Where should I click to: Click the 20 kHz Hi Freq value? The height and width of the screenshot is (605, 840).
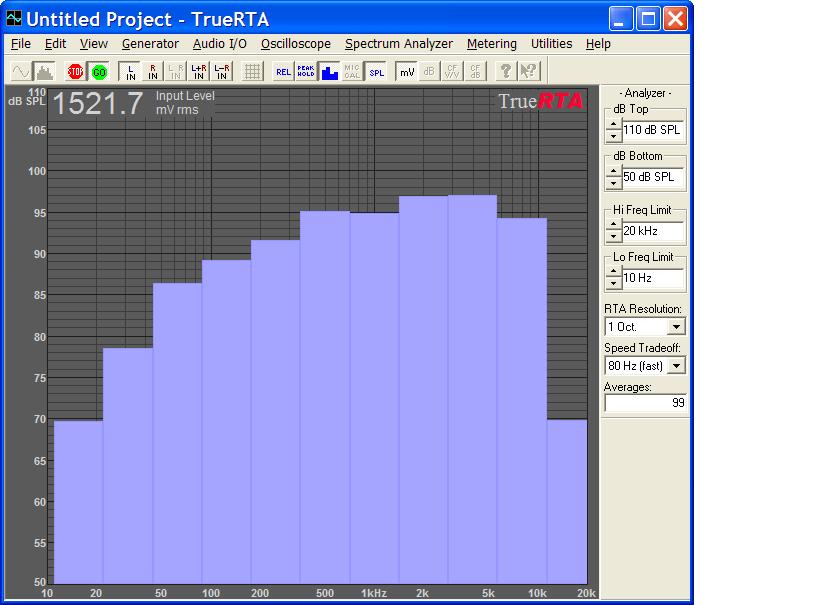[x=652, y=231]
